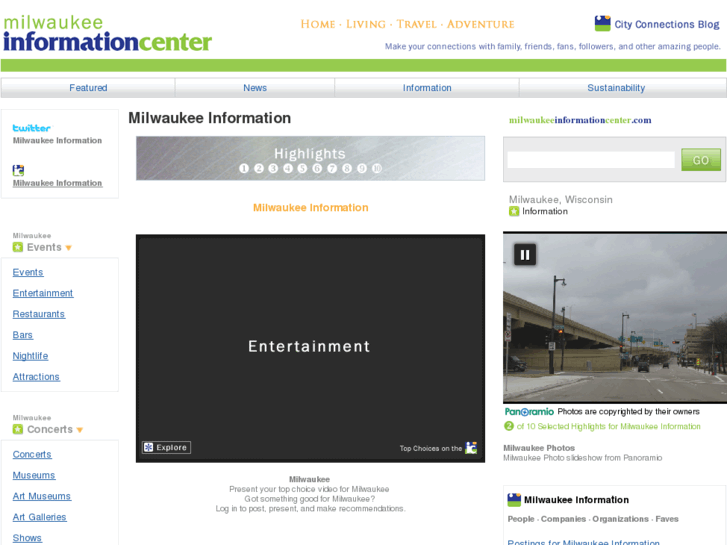
Task: Open the Information tab
Action: point(427,88)
